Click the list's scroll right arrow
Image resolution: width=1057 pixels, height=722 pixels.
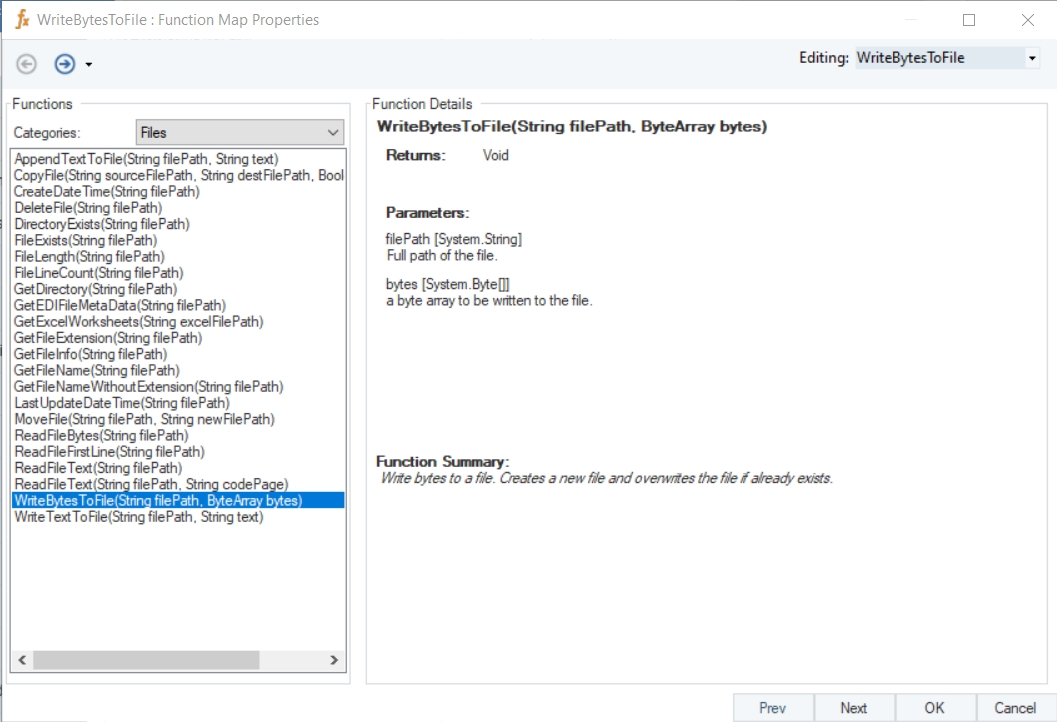tap(335, 660)
